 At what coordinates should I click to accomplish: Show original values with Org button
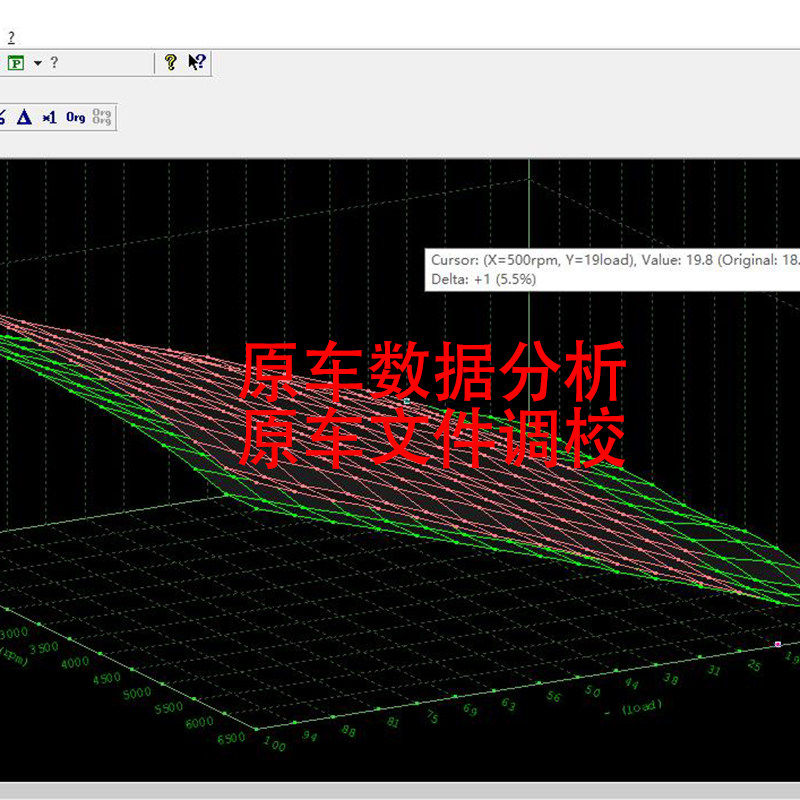(76, 118)
